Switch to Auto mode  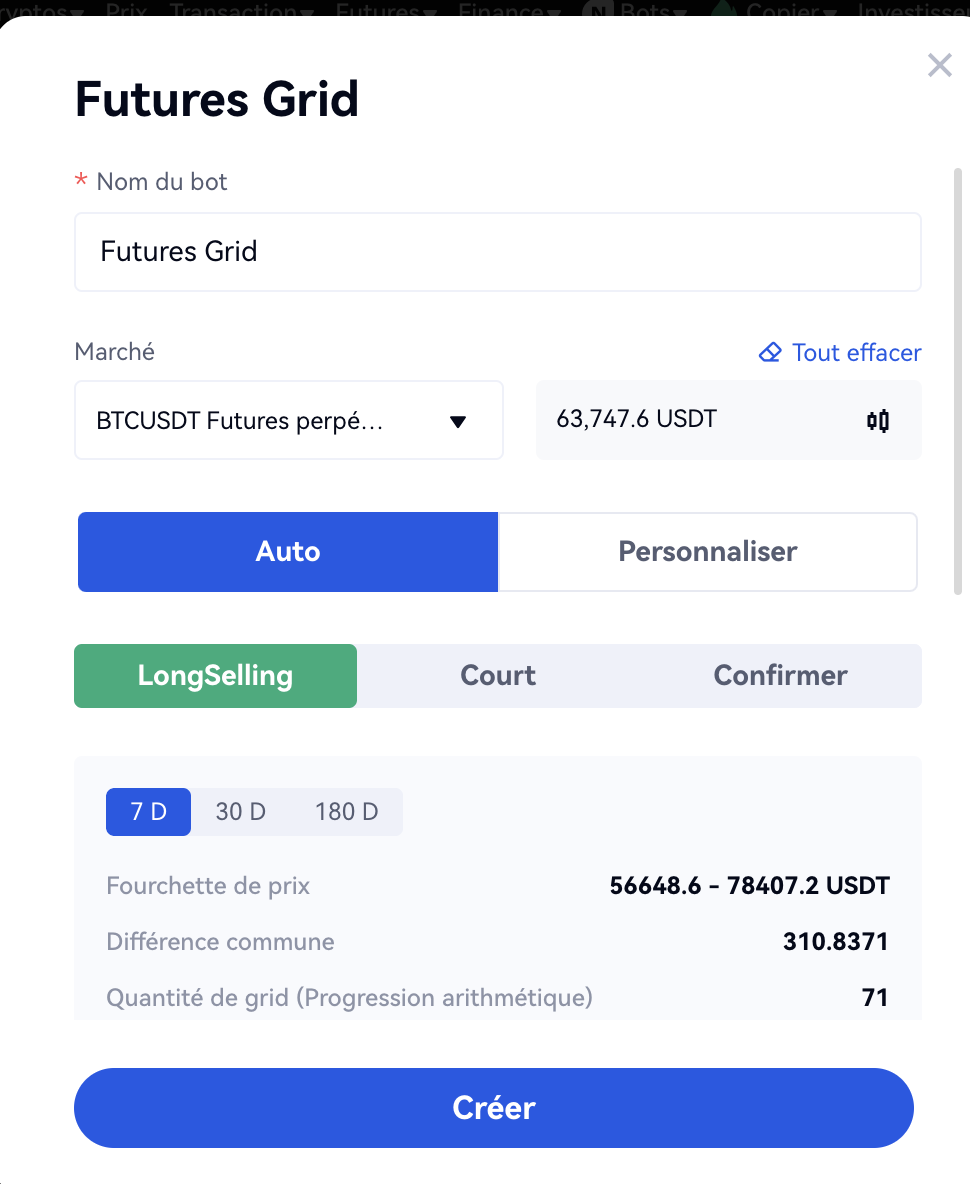click(x=288, y=552)
